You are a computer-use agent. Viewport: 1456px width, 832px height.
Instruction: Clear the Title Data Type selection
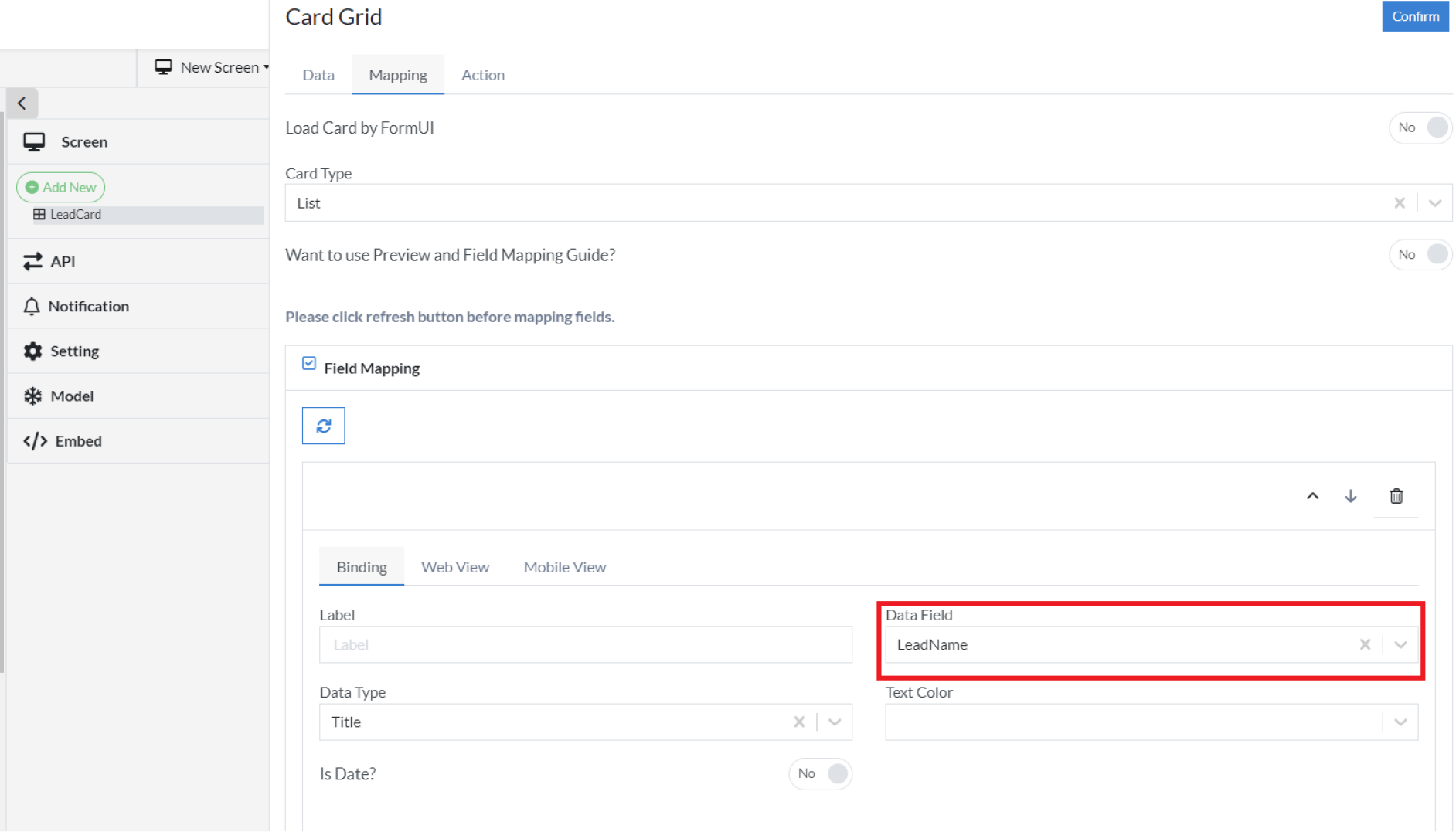pos(799,722)
